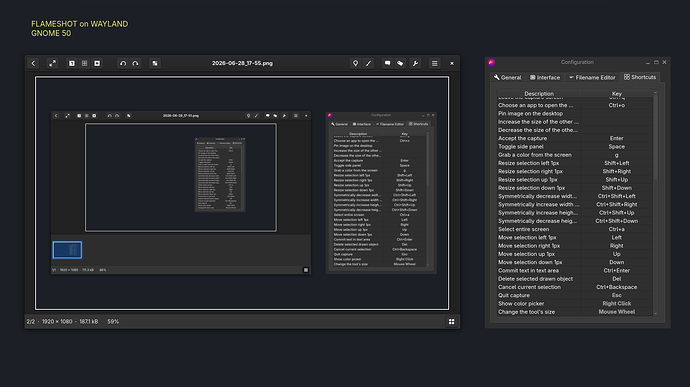Click the scrollbar down arrow in shortcuts list
Screen dimensions: 690x387
click(x=656, y=314)
